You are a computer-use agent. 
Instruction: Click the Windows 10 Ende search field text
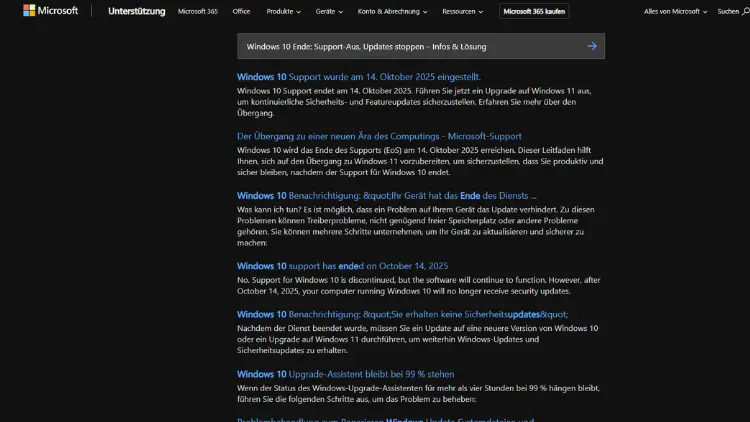pyautogui.click(x=366, y=46)
